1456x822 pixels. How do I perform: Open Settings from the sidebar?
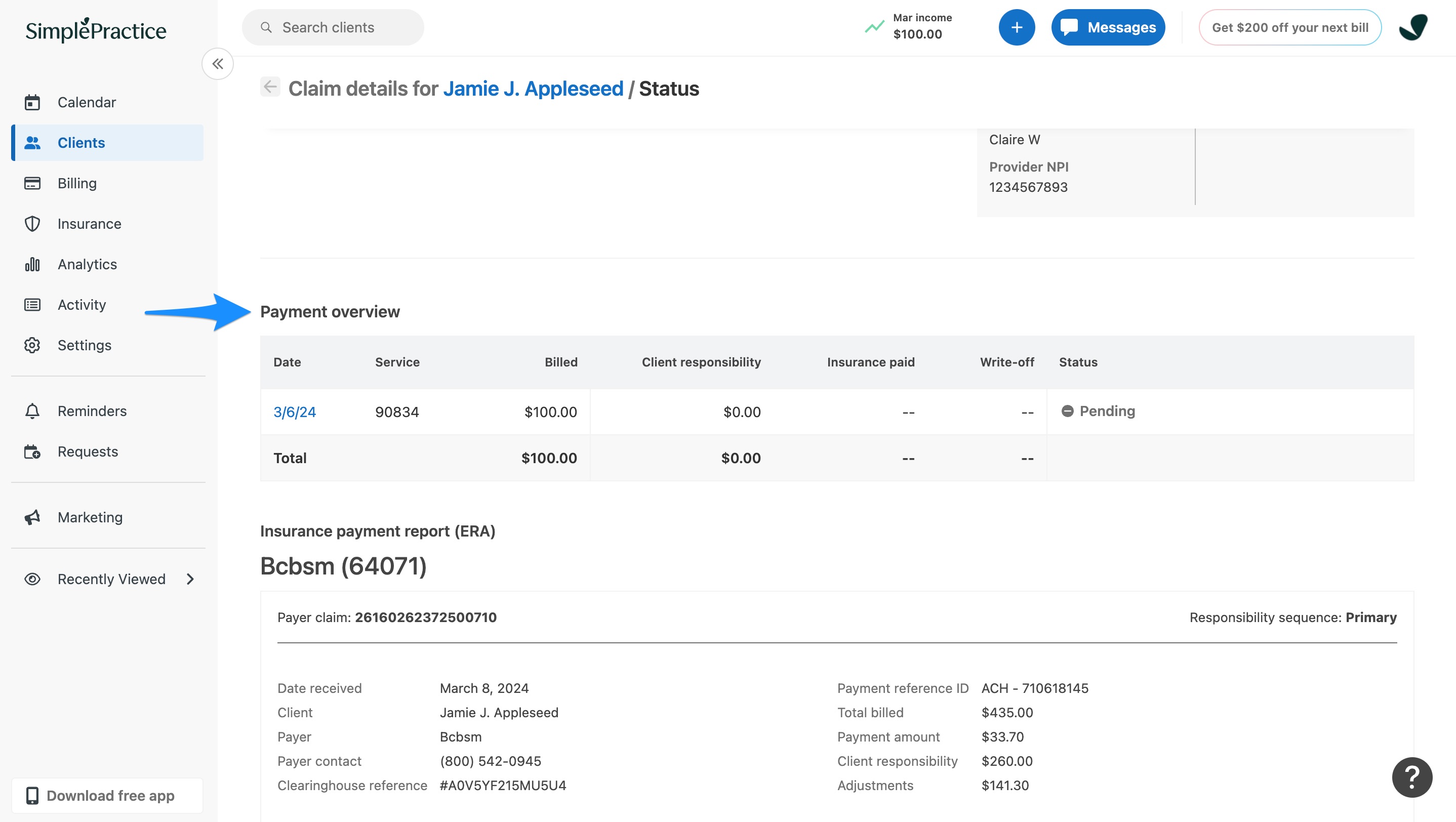(x=107, y=345)
